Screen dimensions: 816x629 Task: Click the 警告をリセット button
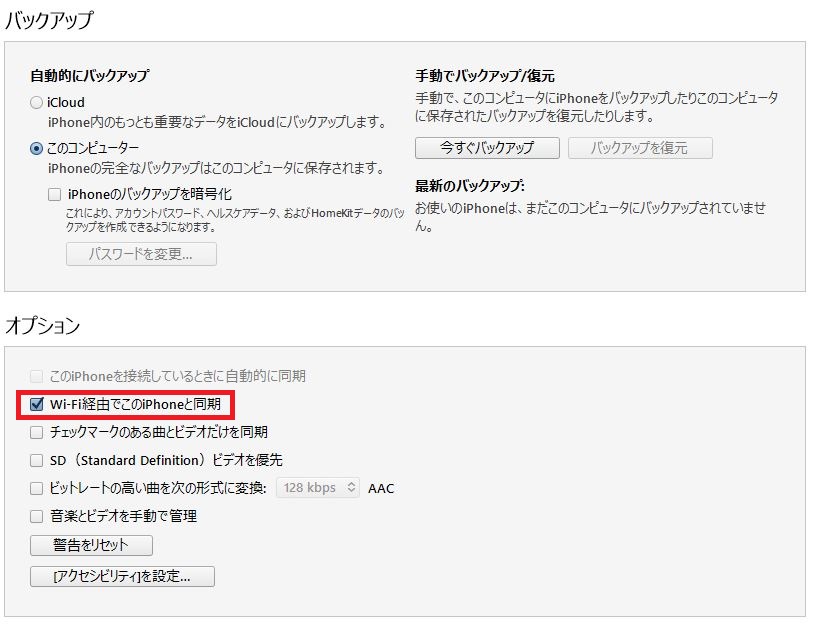click(91, 545)
